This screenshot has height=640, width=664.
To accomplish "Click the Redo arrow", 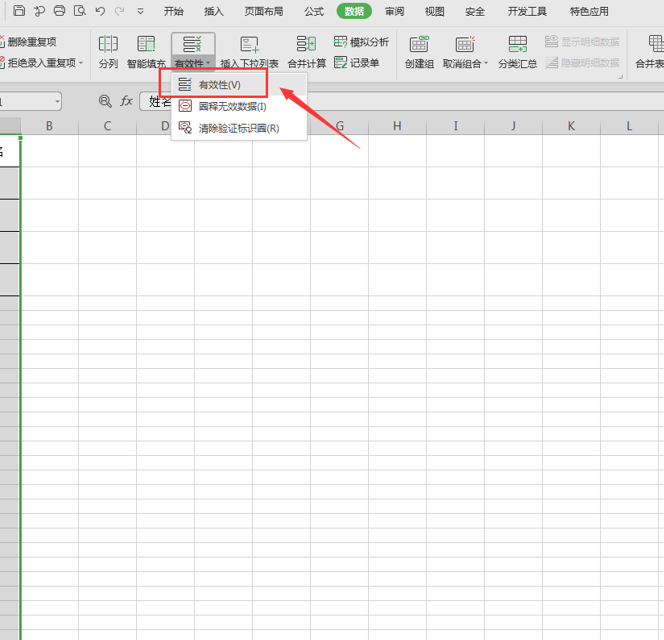I will point(120,11).
